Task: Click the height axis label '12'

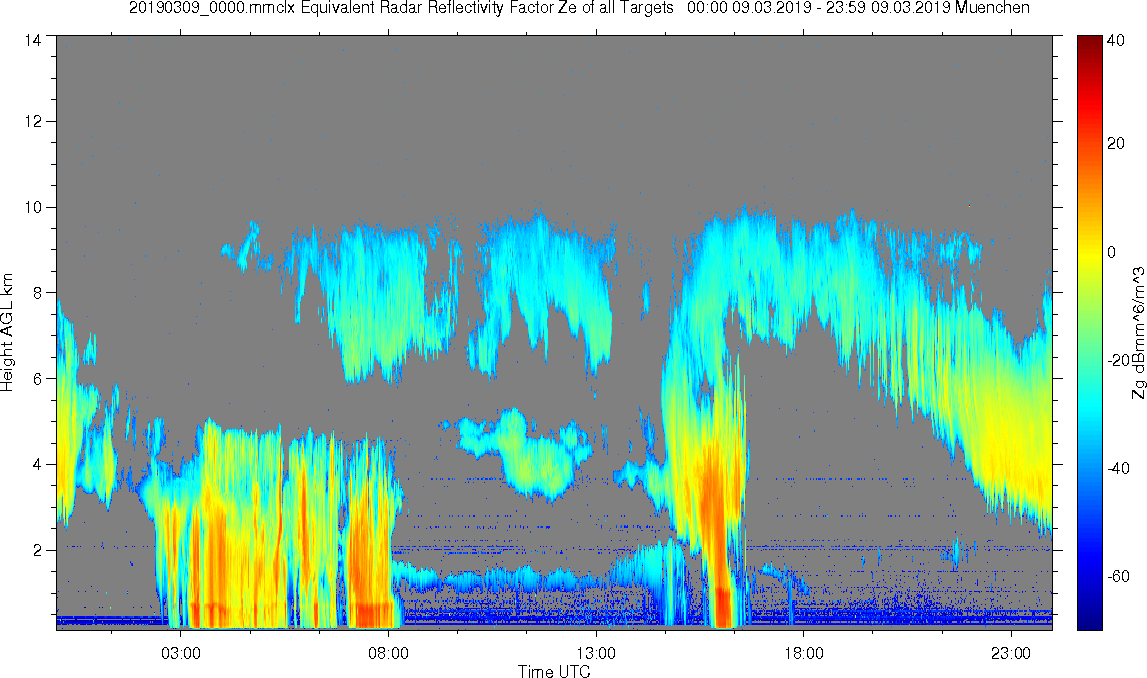Action: (33, 121)
